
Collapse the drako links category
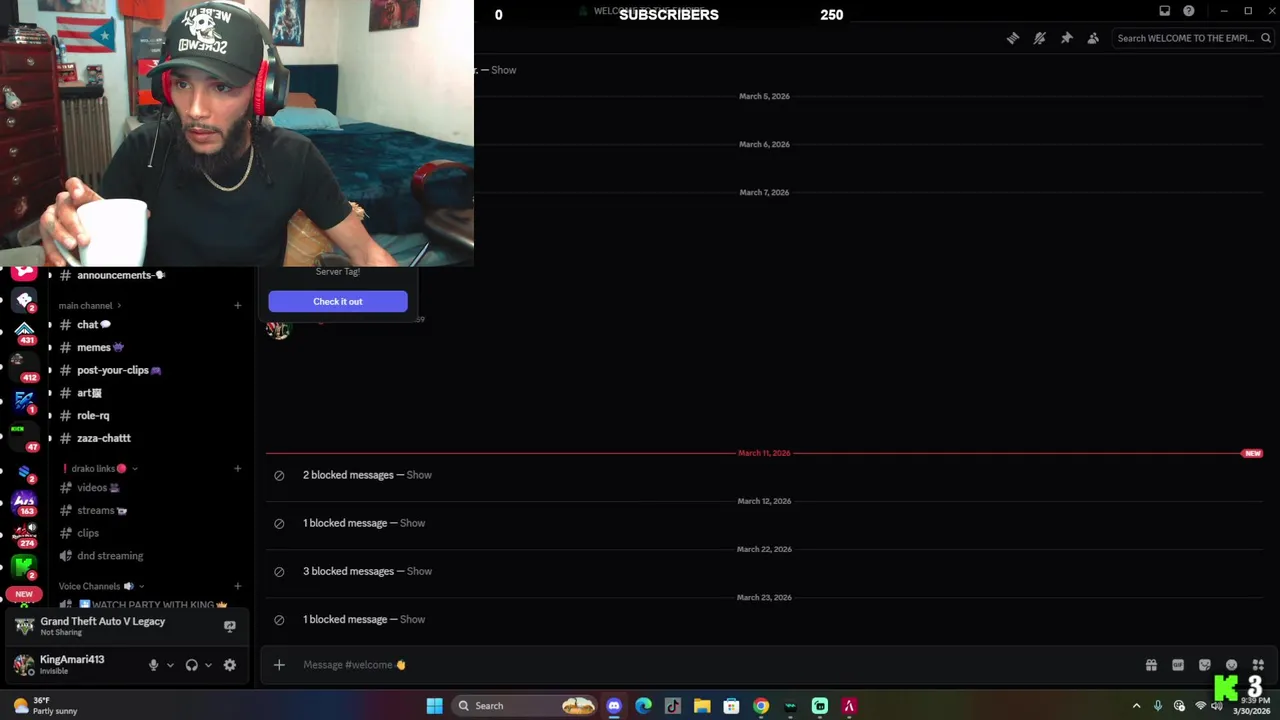(100, 468)
